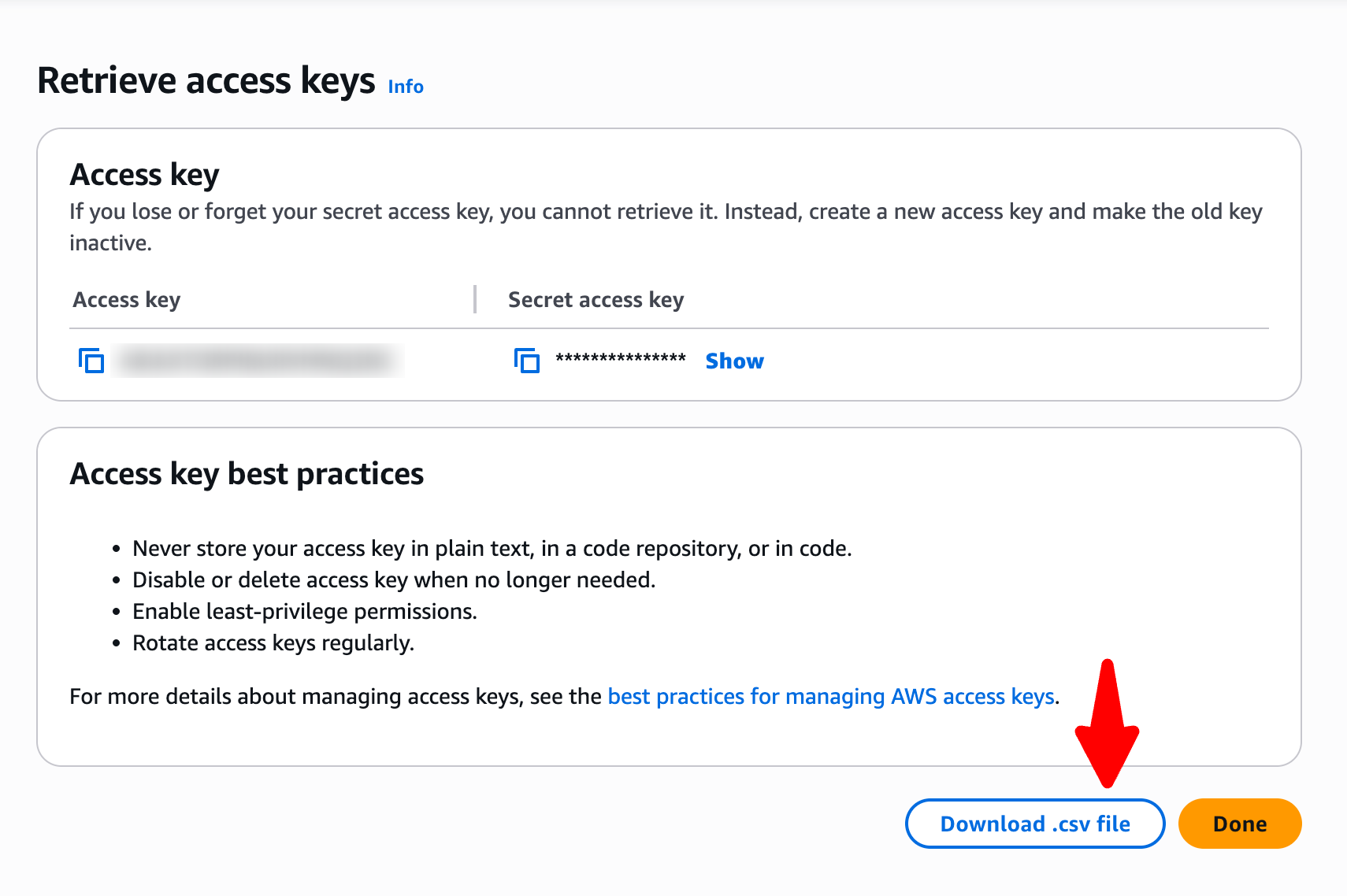
Task: Download the .csv file with keys
Action: tap(1034, 824)
